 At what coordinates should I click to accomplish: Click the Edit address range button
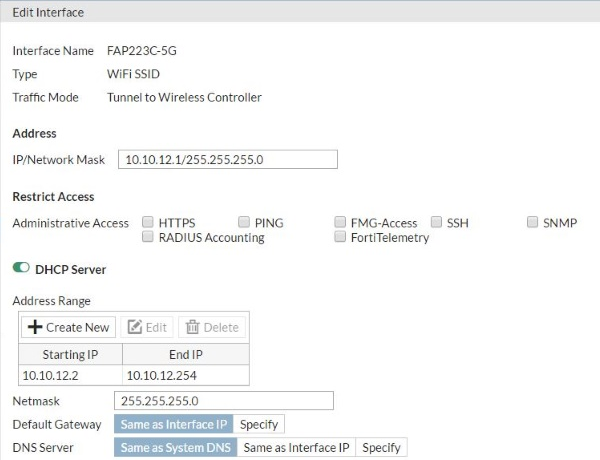point(147,327)
